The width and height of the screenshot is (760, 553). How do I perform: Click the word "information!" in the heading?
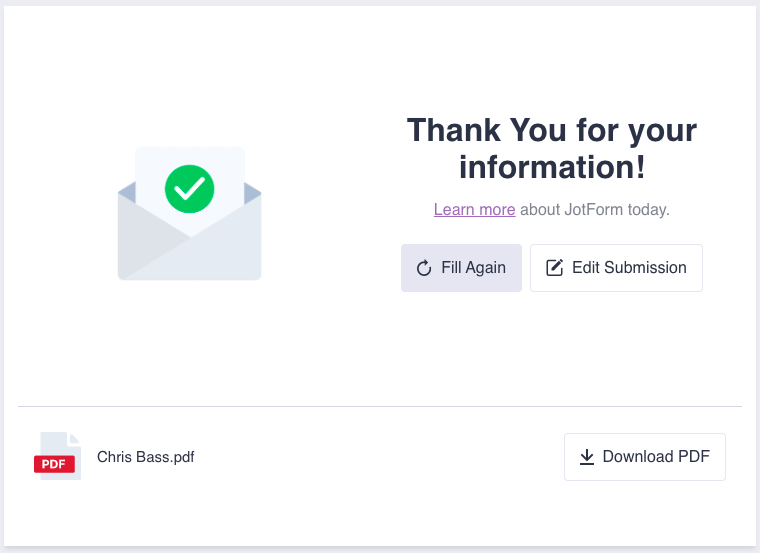pyautogui.click(x=552, y=167)
